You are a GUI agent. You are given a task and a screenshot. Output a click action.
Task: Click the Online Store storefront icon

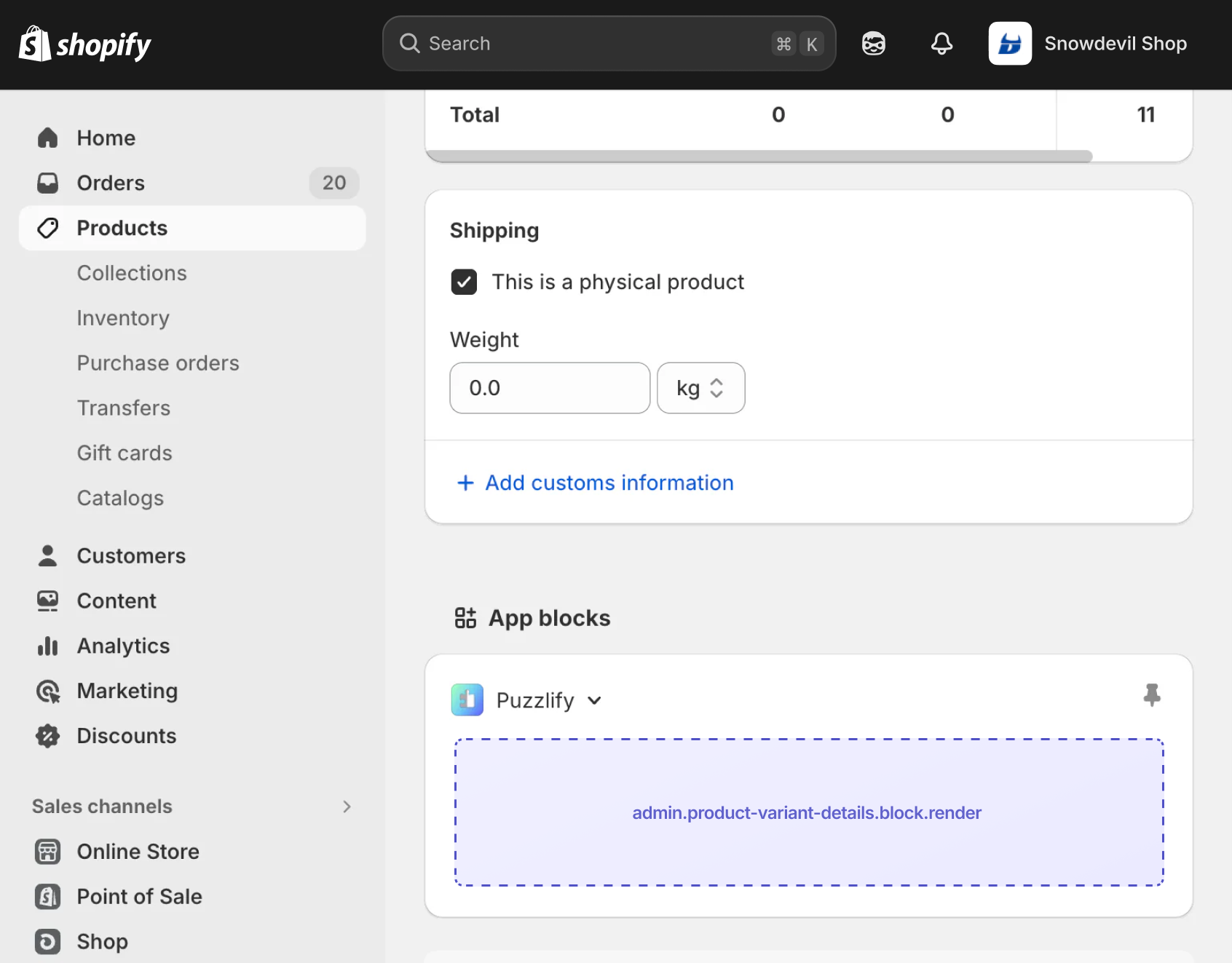tap(47, 851)
